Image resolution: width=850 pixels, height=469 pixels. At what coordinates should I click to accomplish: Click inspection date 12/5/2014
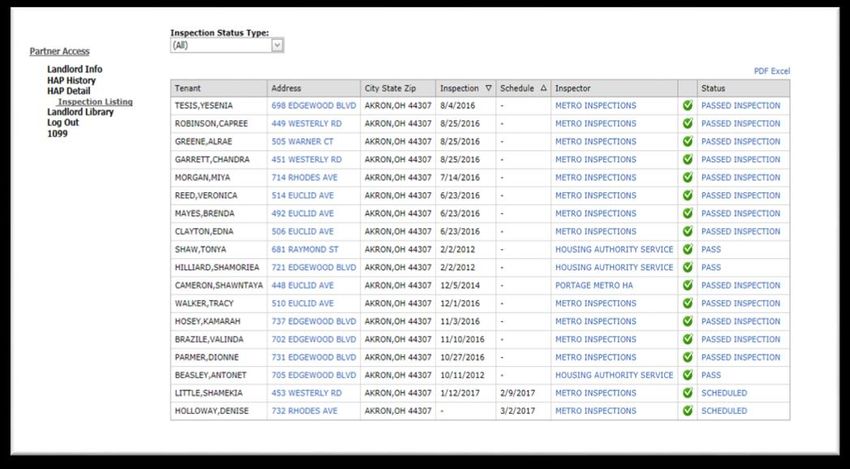coord(460,285)
